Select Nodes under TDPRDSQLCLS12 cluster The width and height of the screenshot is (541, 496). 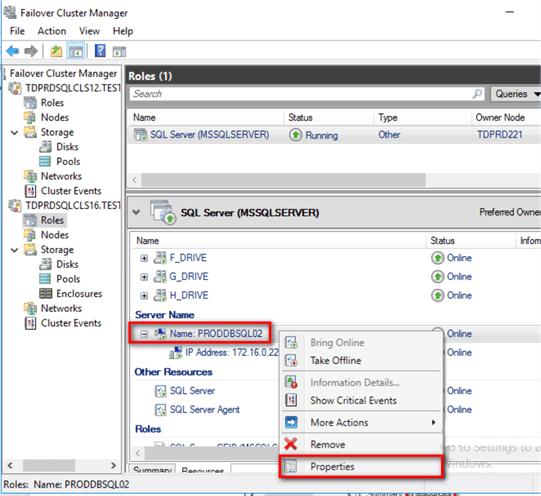[55, 117]
